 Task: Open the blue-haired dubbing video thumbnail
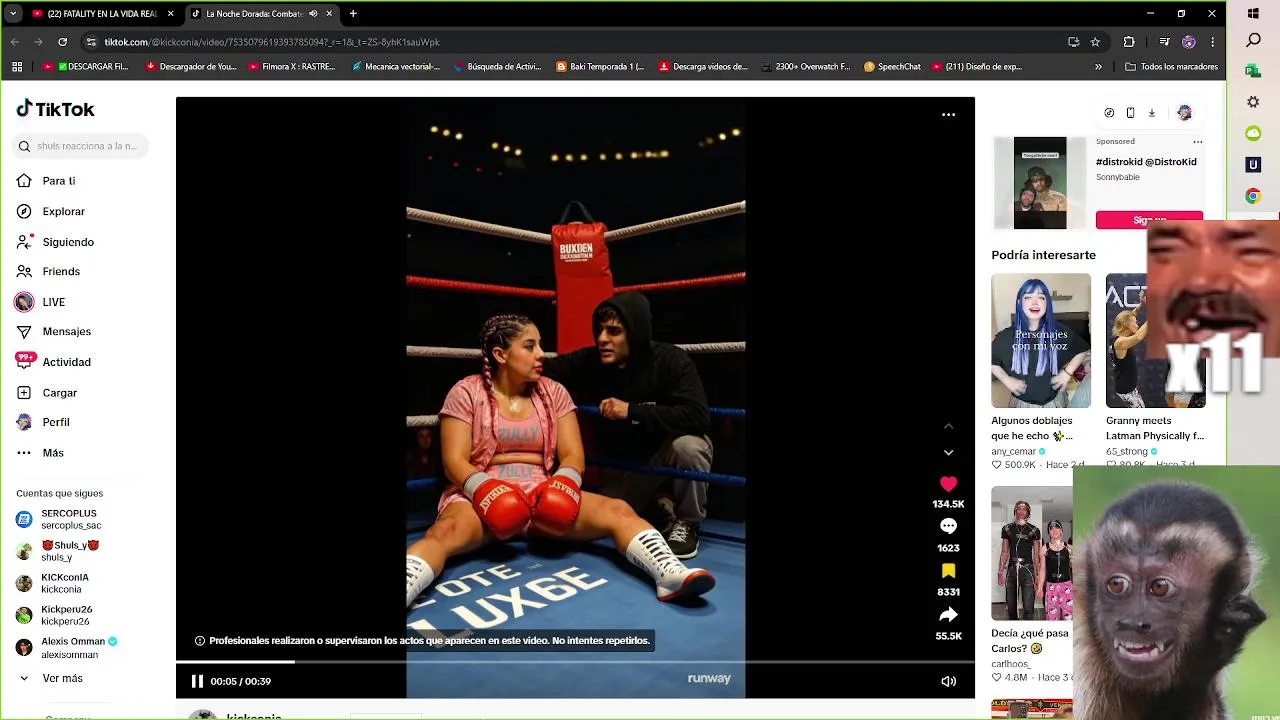pos(1041,341)
